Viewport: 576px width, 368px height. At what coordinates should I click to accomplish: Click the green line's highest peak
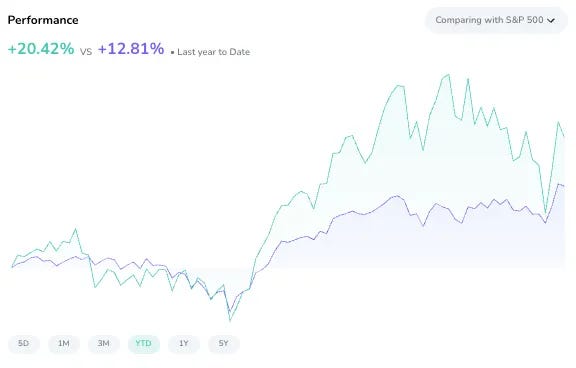[448, 75]
